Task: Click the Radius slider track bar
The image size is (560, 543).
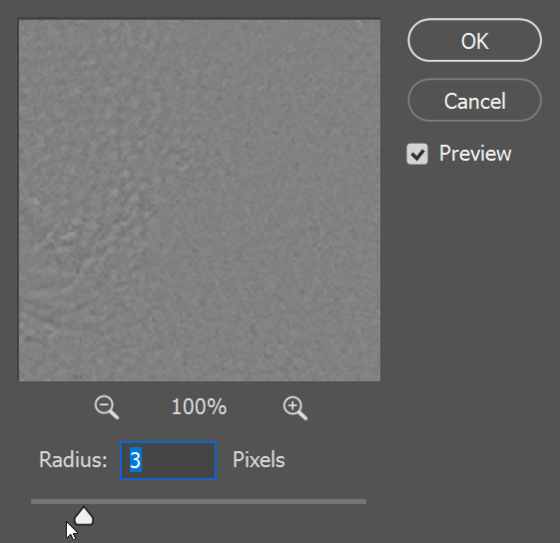Action: pos(199,502)
